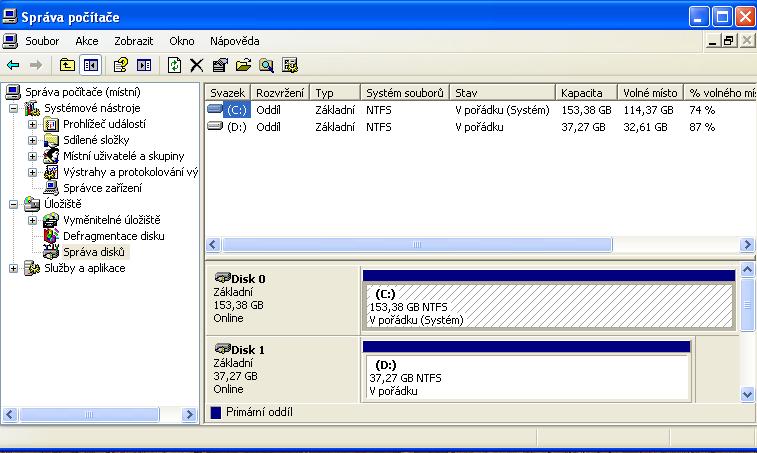Click the Explore magnifier toolbar icon
Viewport: 757px width, 453px height.
(x=266, y=65)
